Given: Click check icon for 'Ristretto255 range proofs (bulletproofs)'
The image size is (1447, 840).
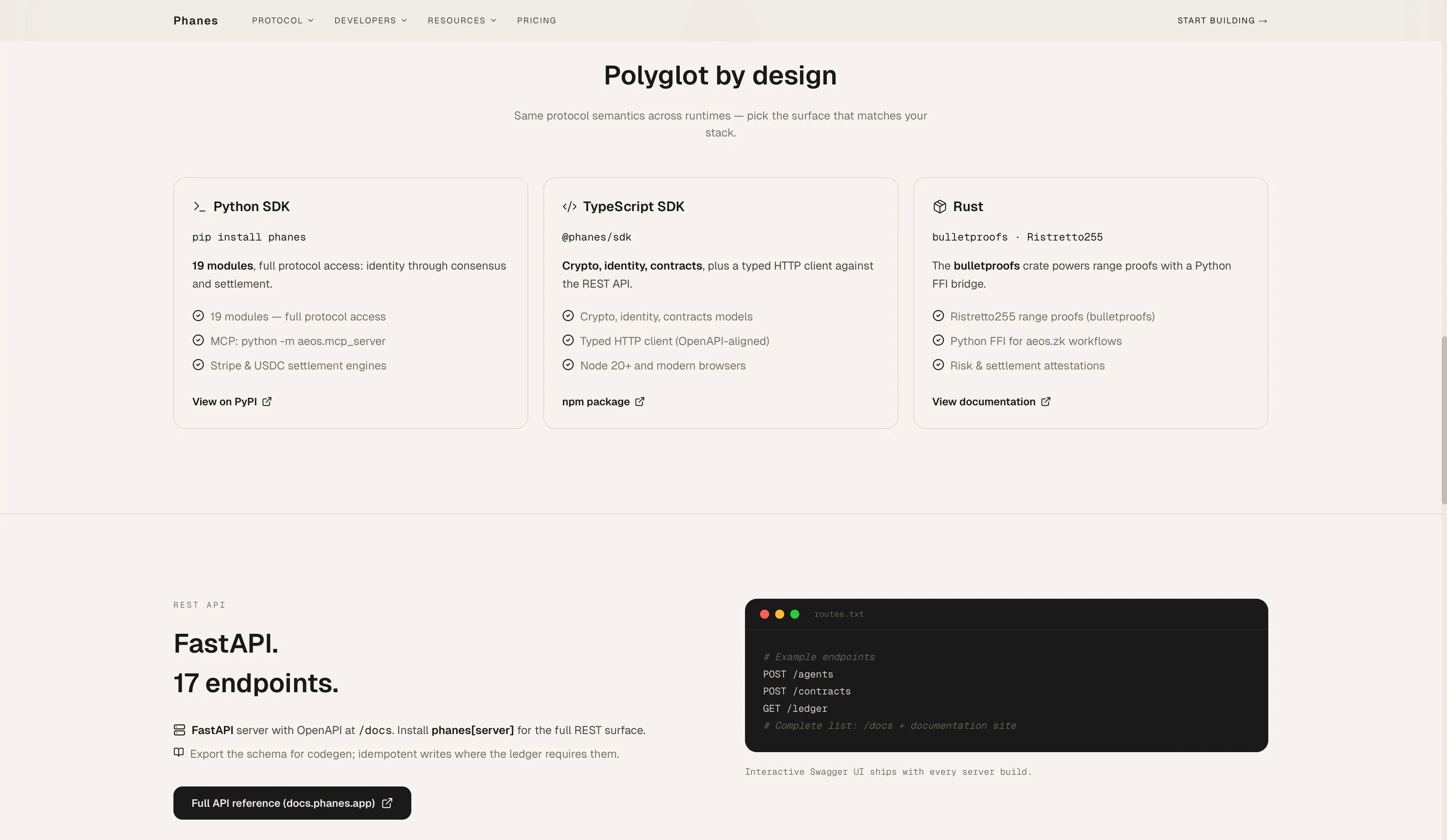Looking at the screenshot, I should pos(938,316).
